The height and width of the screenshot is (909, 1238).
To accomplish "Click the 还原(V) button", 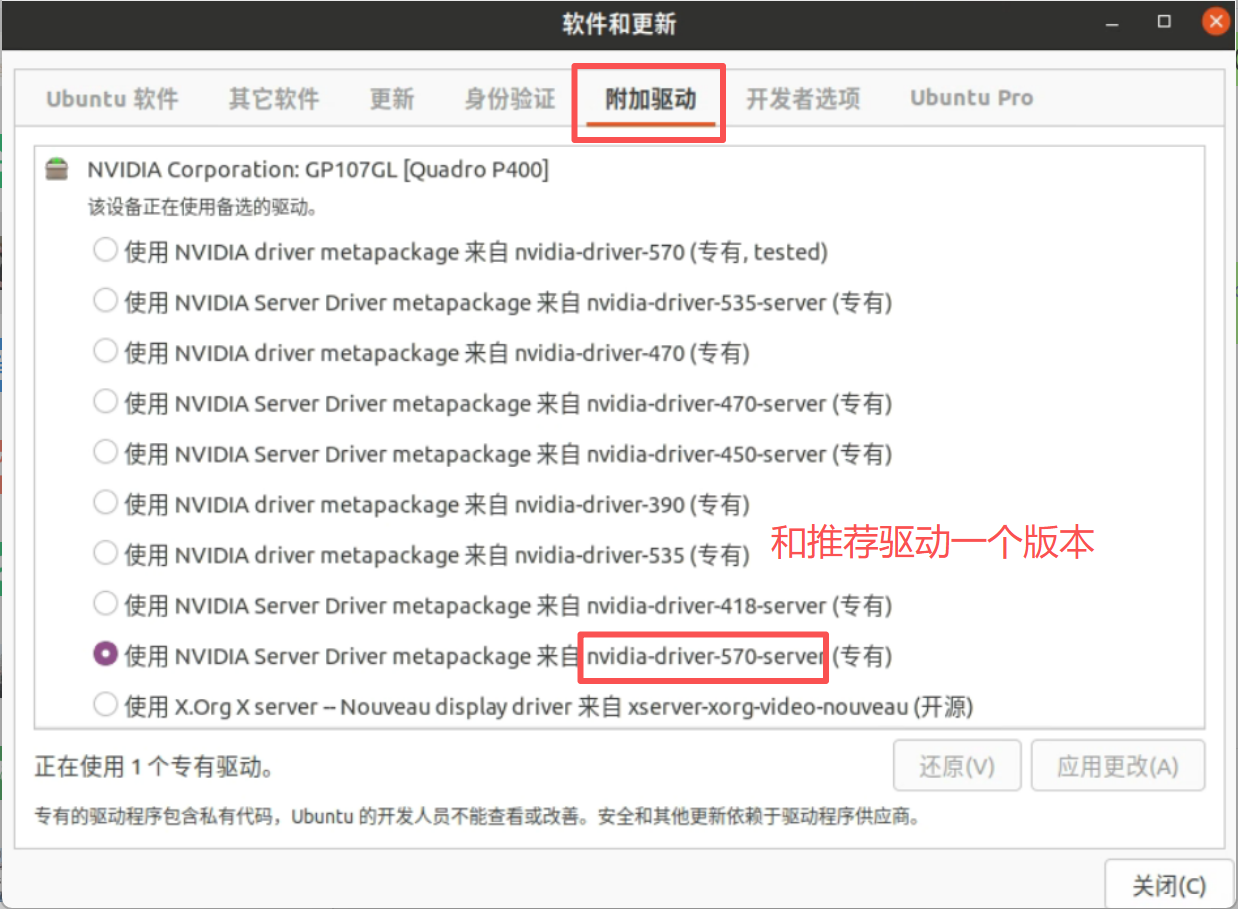I will point(957,767).
